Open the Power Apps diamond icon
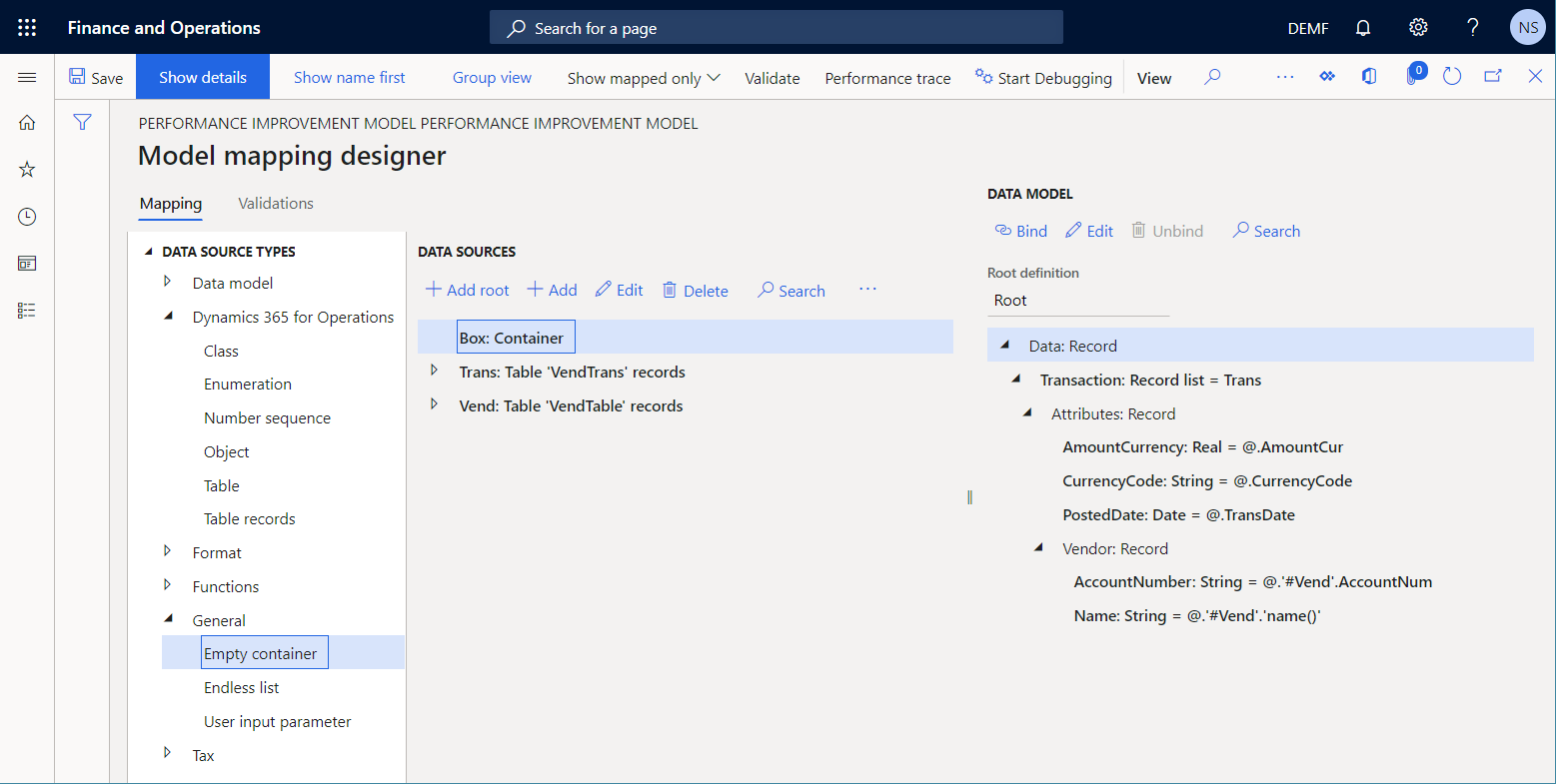 click(1327, 77)
